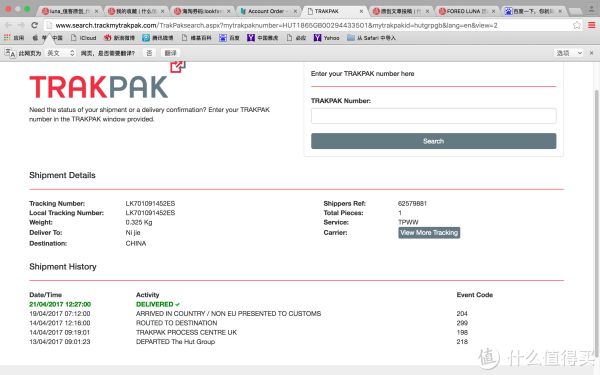Bookmark this page with the star icon
600x375 pixels.
[x=577, y=25]
